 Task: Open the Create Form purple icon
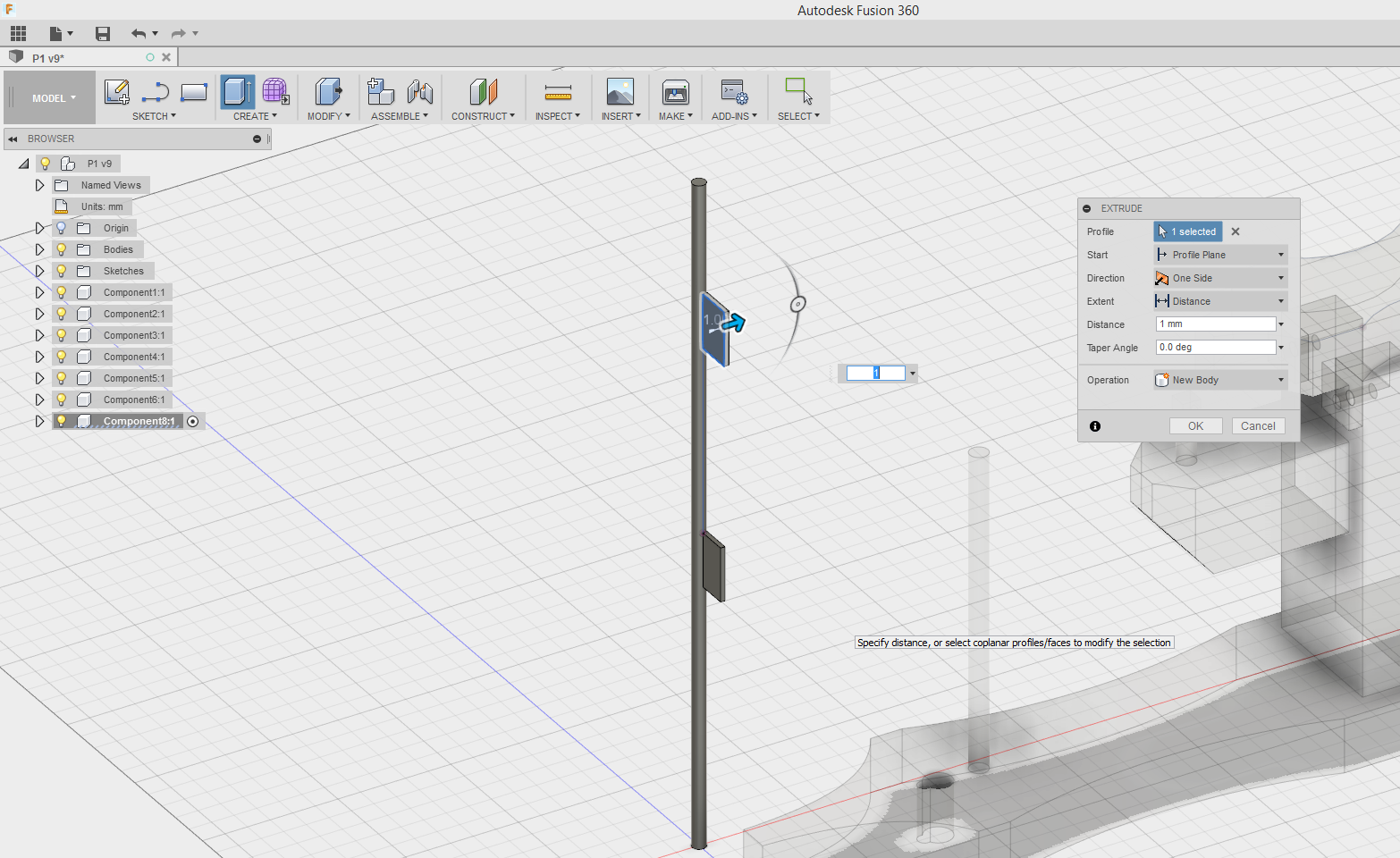click(275, 92)
